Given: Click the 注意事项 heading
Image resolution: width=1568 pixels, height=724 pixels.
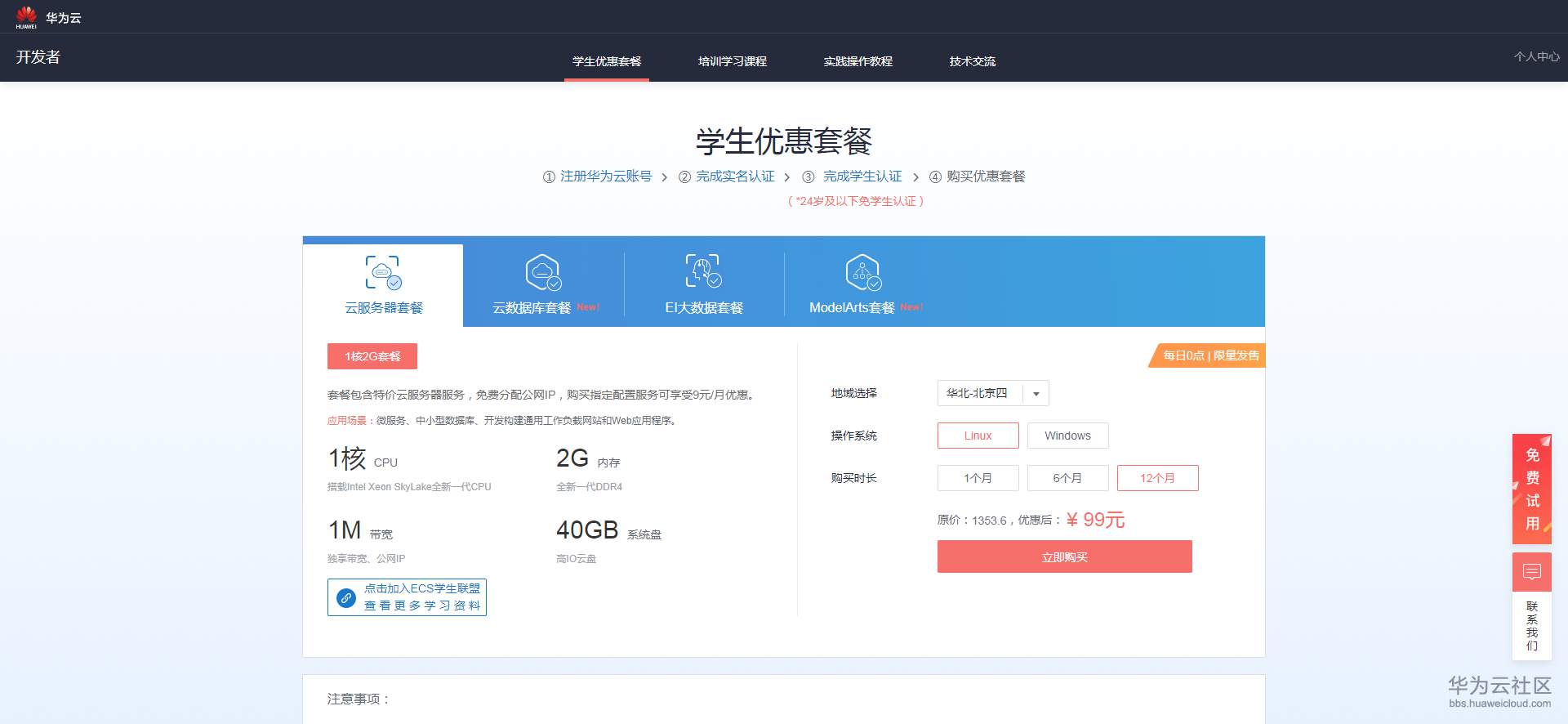Looking at the screenshot, I should [359, 699].
